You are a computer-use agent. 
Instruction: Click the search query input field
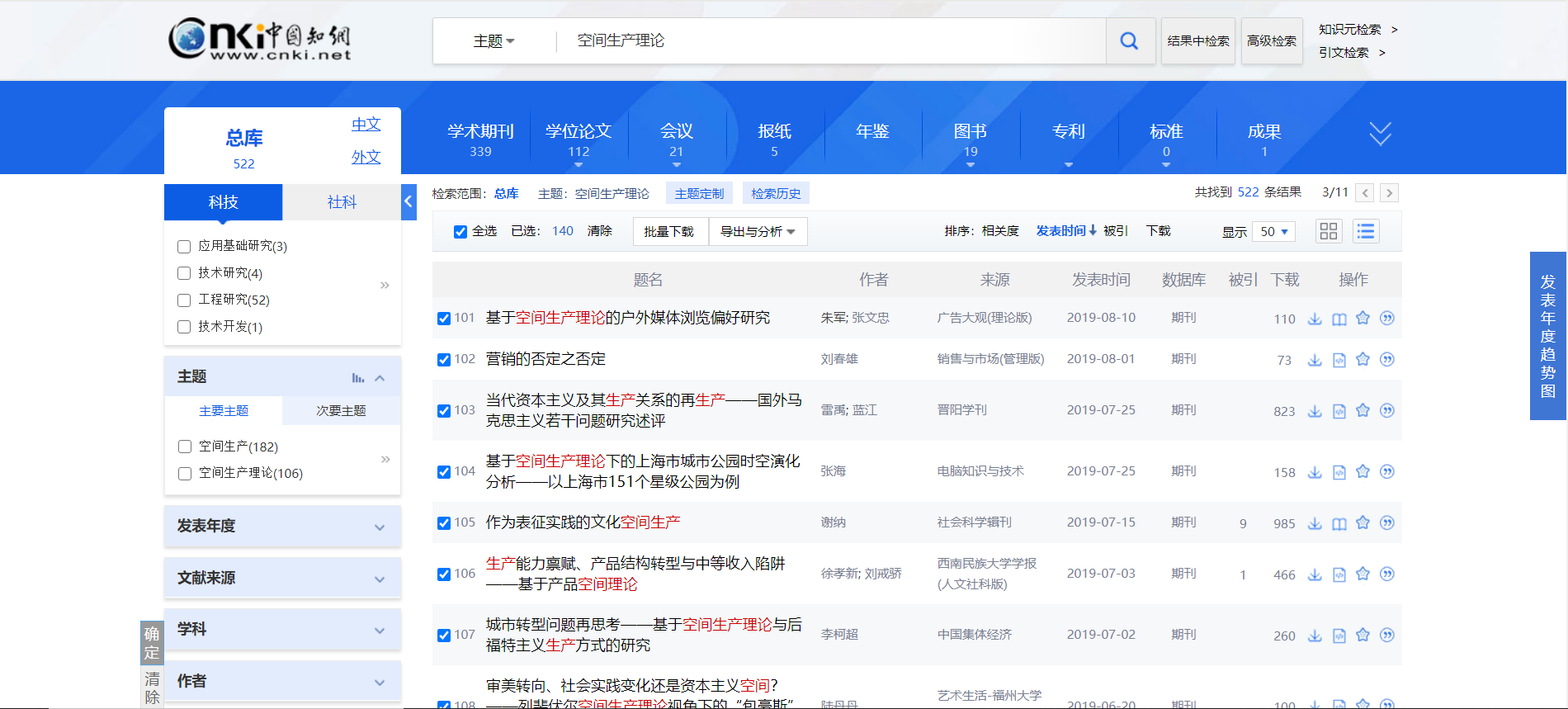tap(832, 40)
